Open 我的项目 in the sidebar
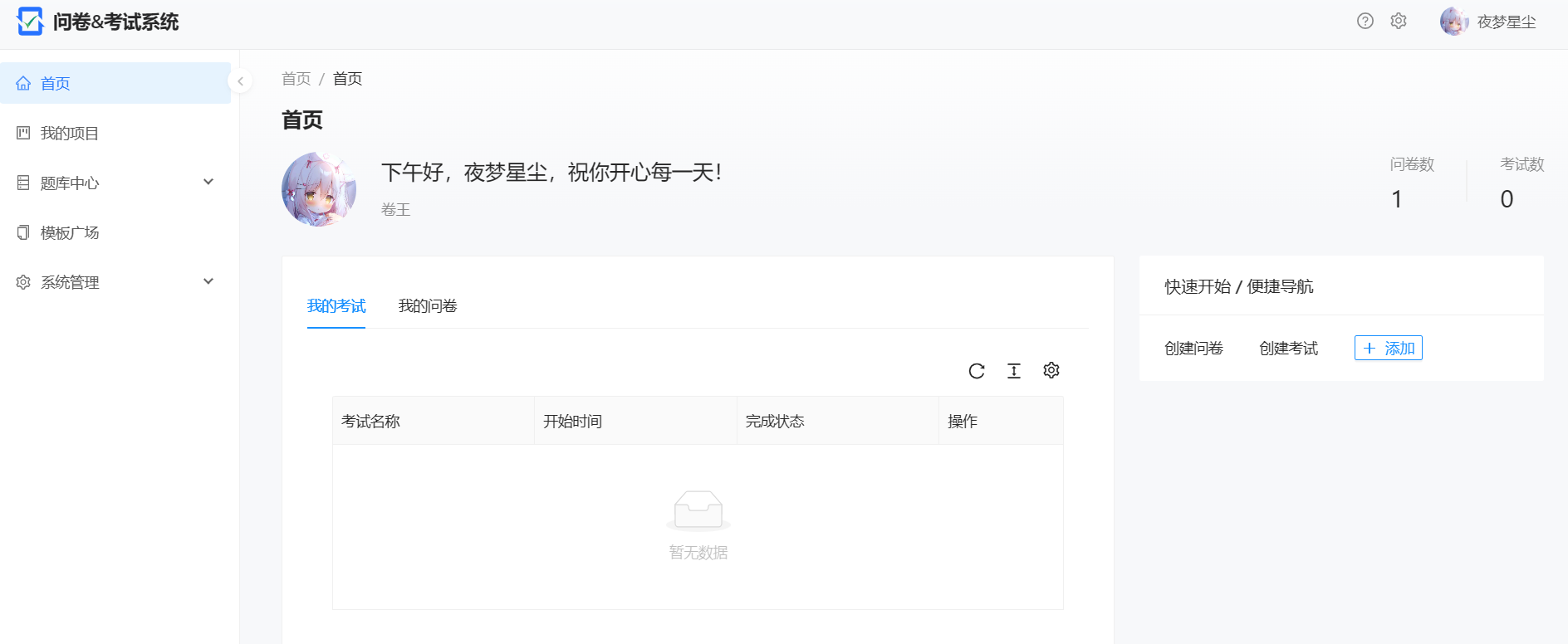 69,134
